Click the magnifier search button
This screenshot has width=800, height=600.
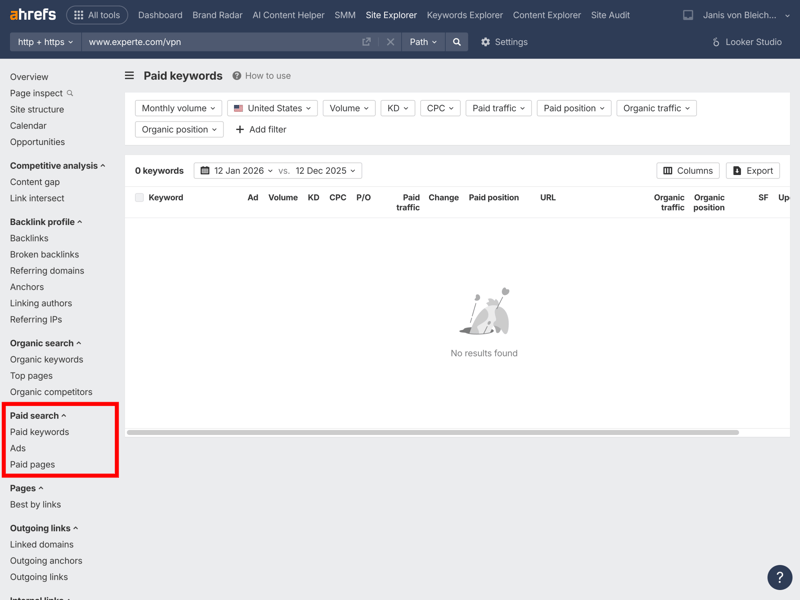tap(457, 42)
